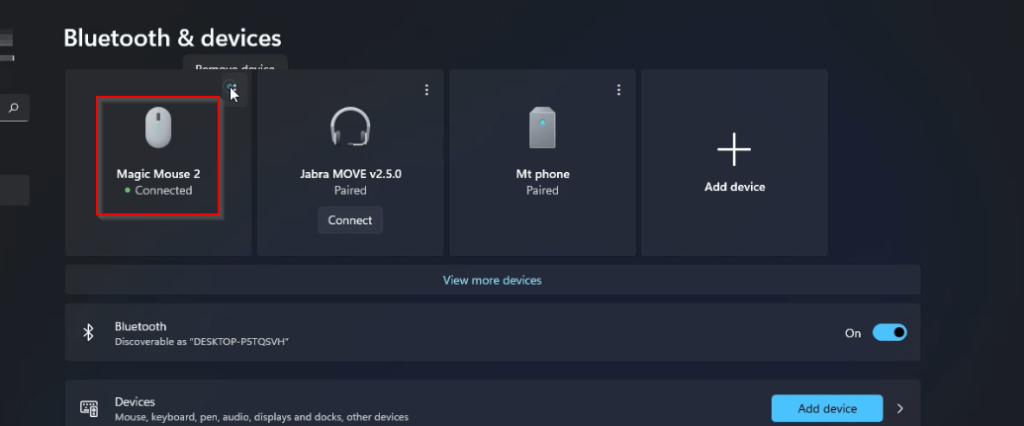Click the Bluetooth symbol icon
Viewport: 1024px width, 426px height.
click(88, 333)
